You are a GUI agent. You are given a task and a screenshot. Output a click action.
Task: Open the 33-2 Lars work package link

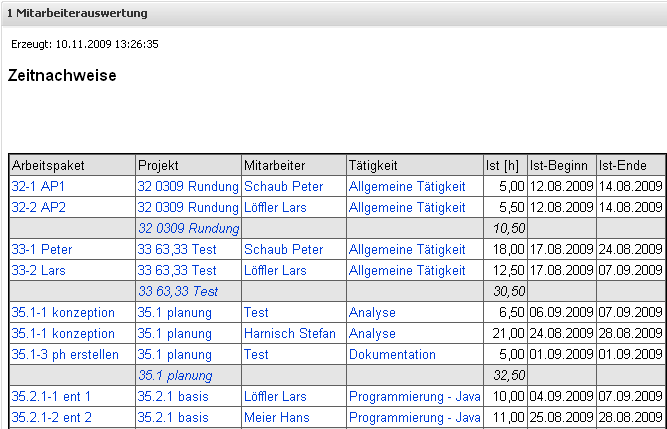coord(40,270)
